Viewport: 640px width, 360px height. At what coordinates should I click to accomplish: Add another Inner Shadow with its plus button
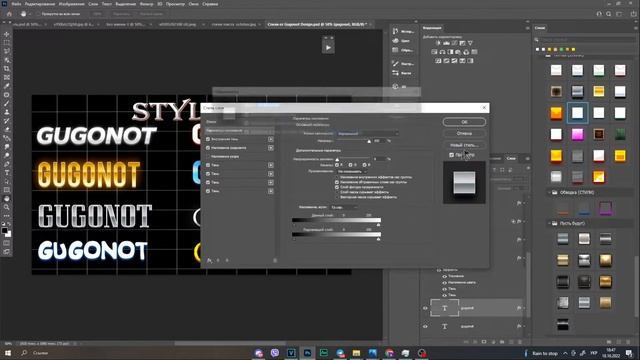point(271,139)
